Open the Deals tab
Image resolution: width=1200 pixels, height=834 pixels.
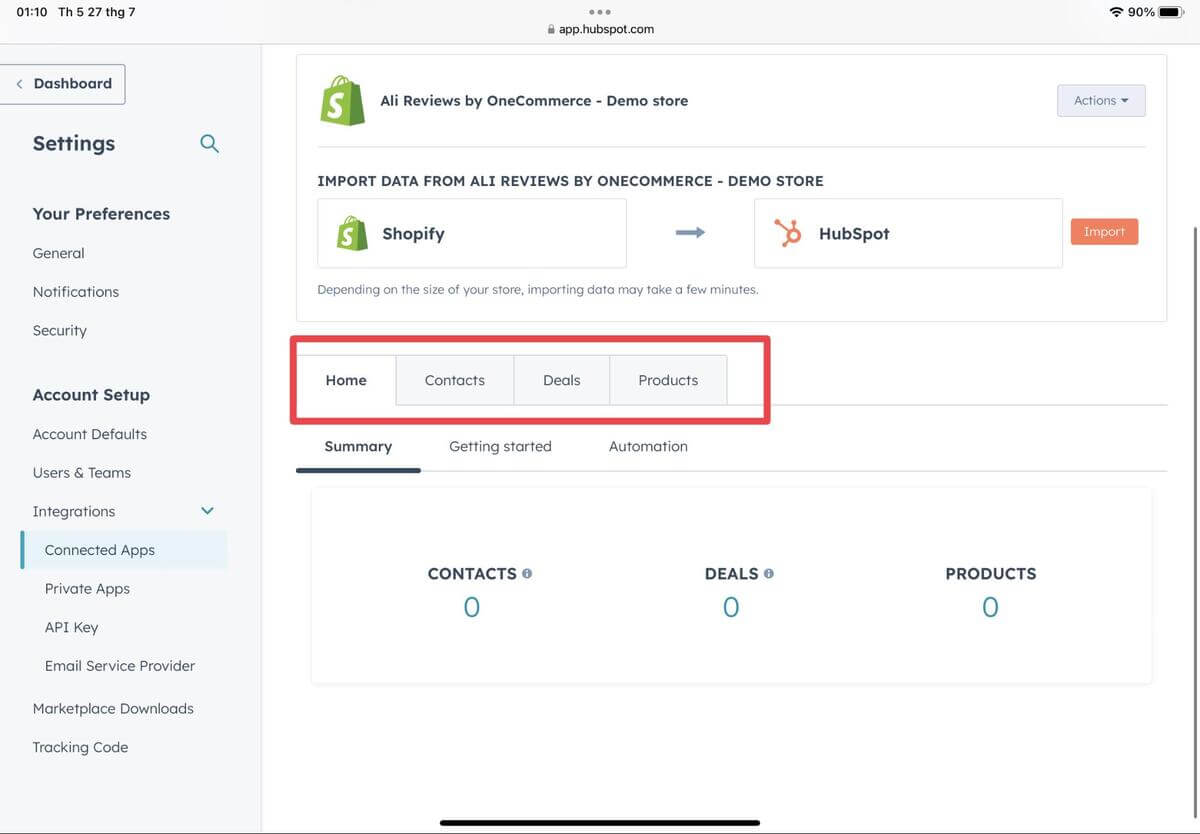coord(562,380)
